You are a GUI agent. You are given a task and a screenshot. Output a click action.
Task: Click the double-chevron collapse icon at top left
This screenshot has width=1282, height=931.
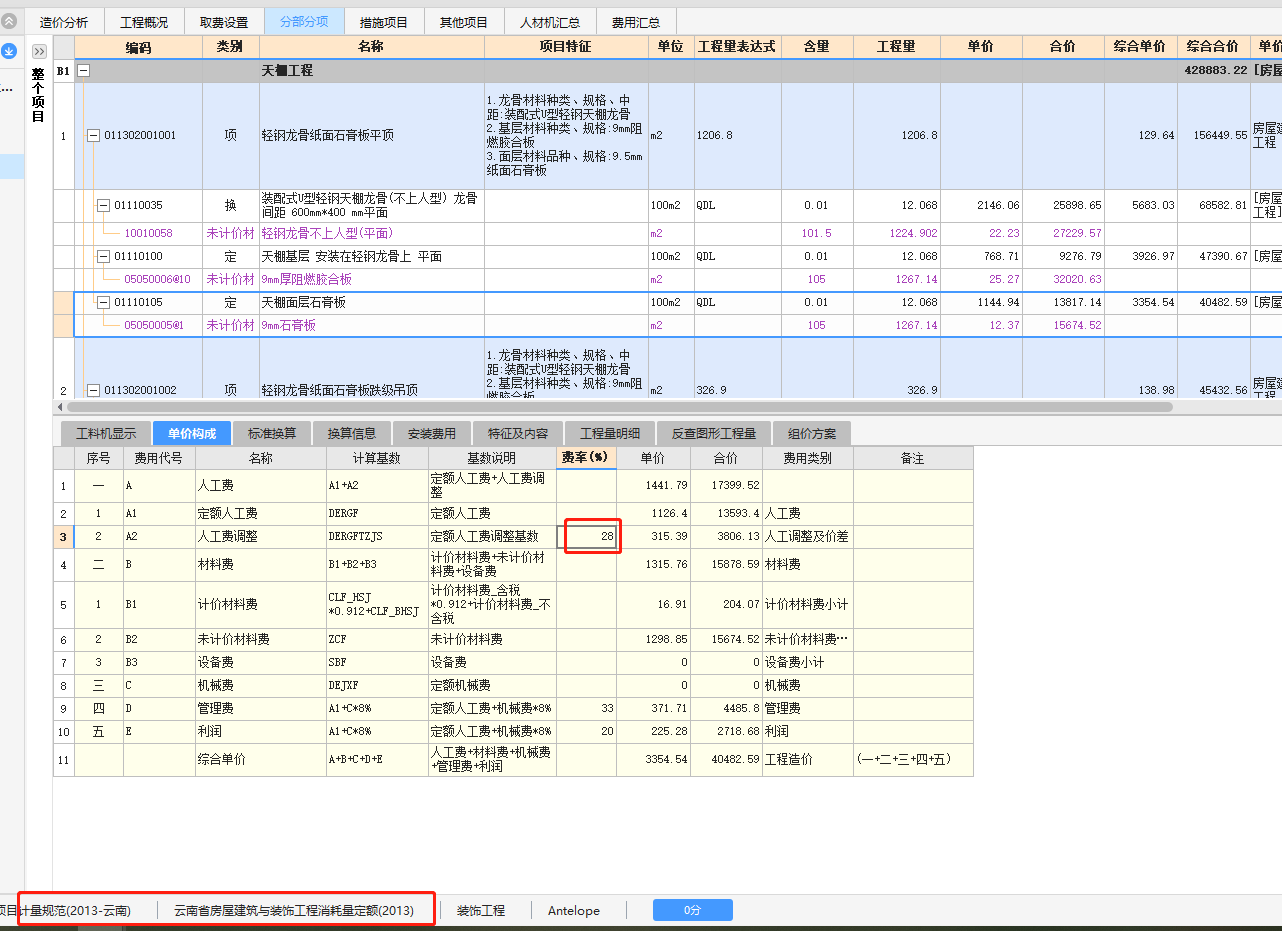pyautogui.click(x=9, y=21)
